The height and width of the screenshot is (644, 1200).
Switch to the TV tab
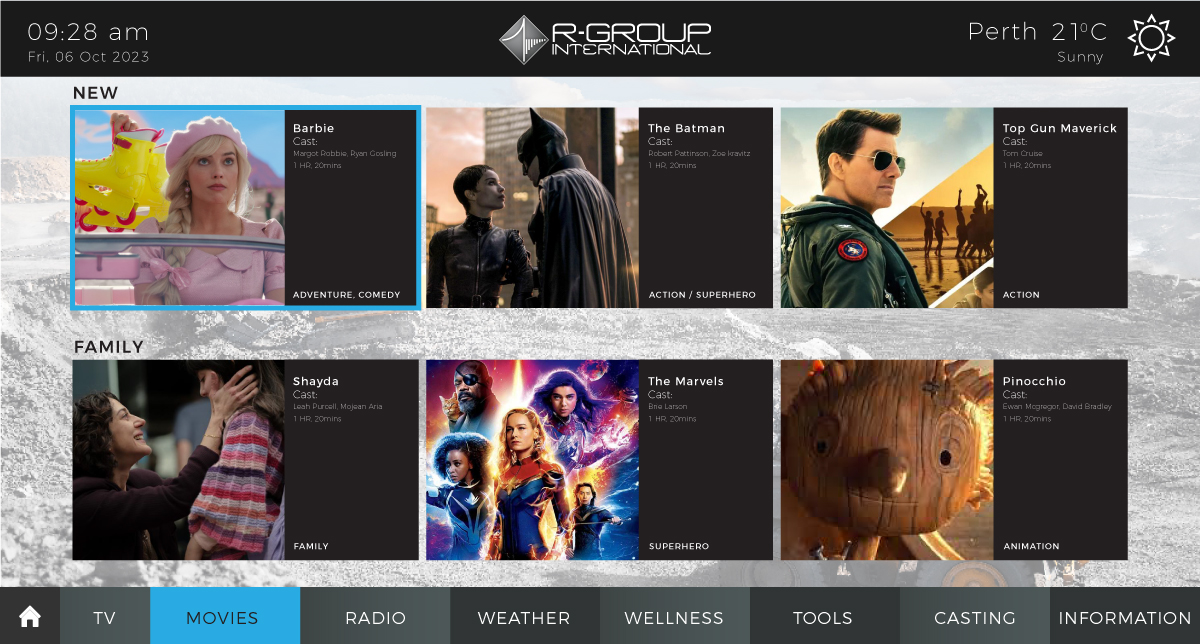pyautogui.click(x=104, y=617)
